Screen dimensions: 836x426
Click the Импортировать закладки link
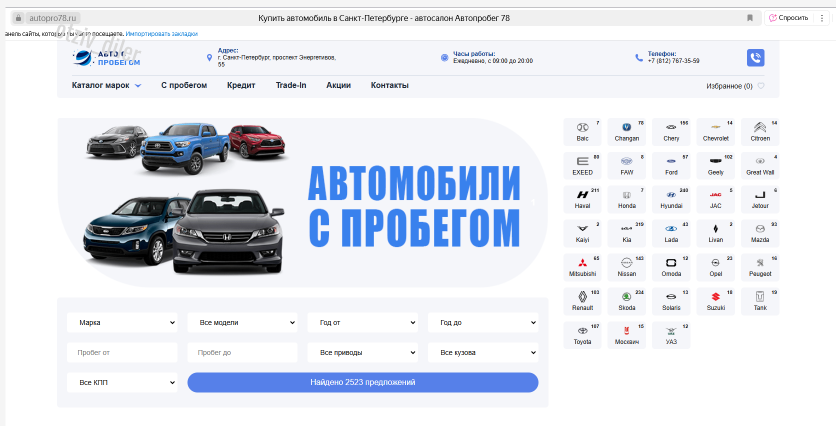[x=162, y=34]
